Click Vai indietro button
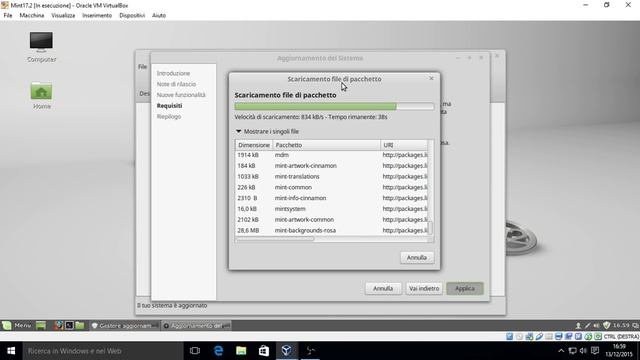The image size is (640, 360). click(424, 289)
